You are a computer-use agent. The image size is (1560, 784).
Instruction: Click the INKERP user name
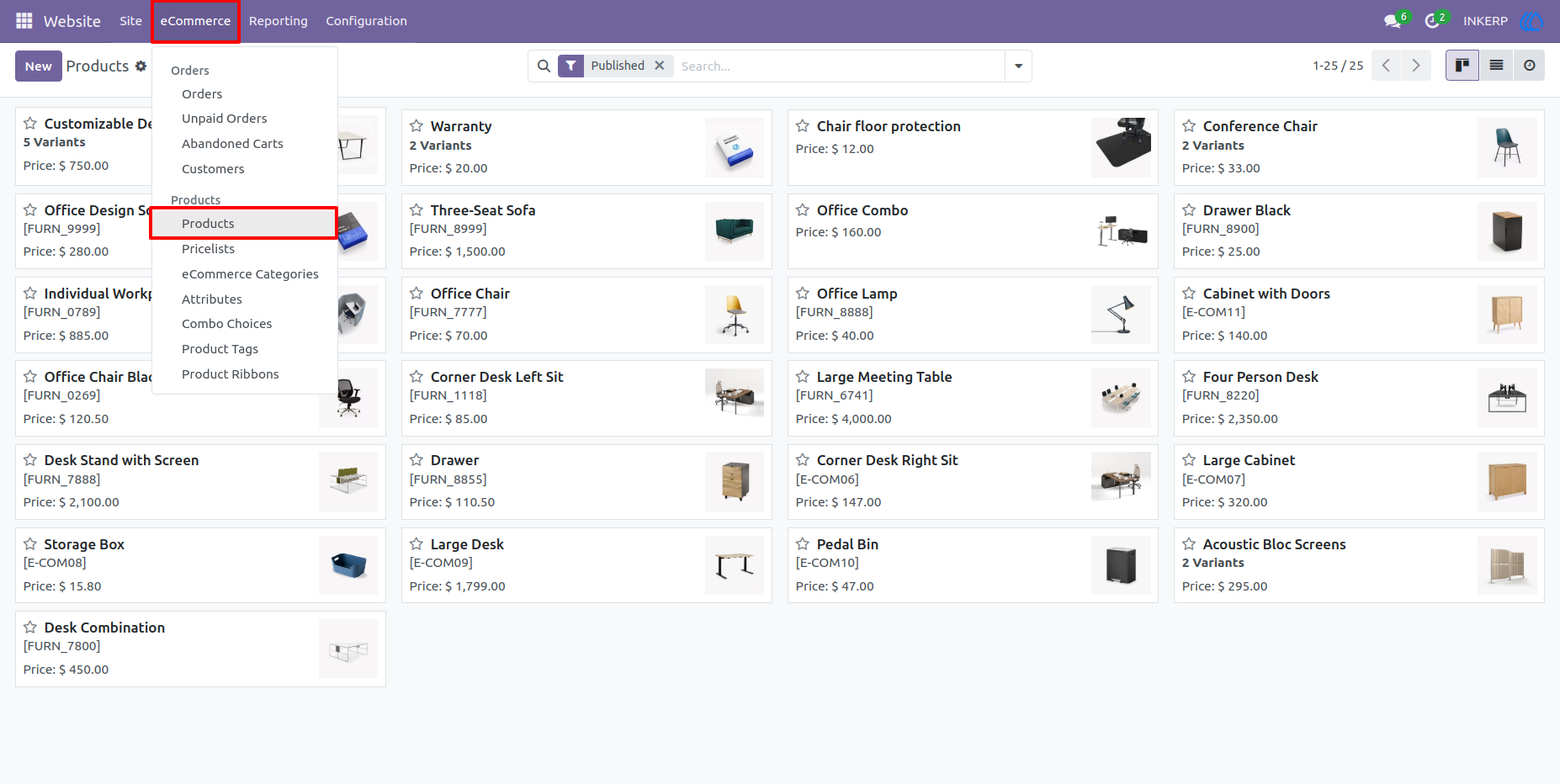[1485, 21]
